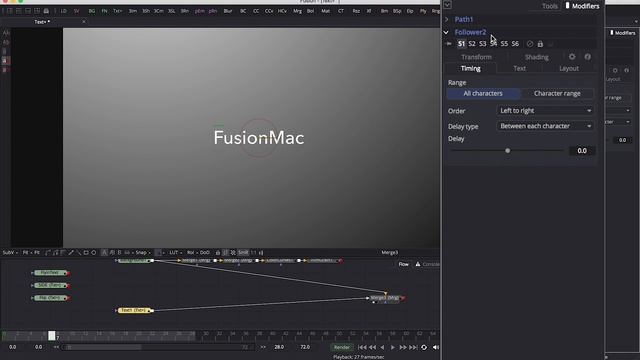Open the Text tab in Follower2
640x360 pixels.
click(x=519, y=69)
